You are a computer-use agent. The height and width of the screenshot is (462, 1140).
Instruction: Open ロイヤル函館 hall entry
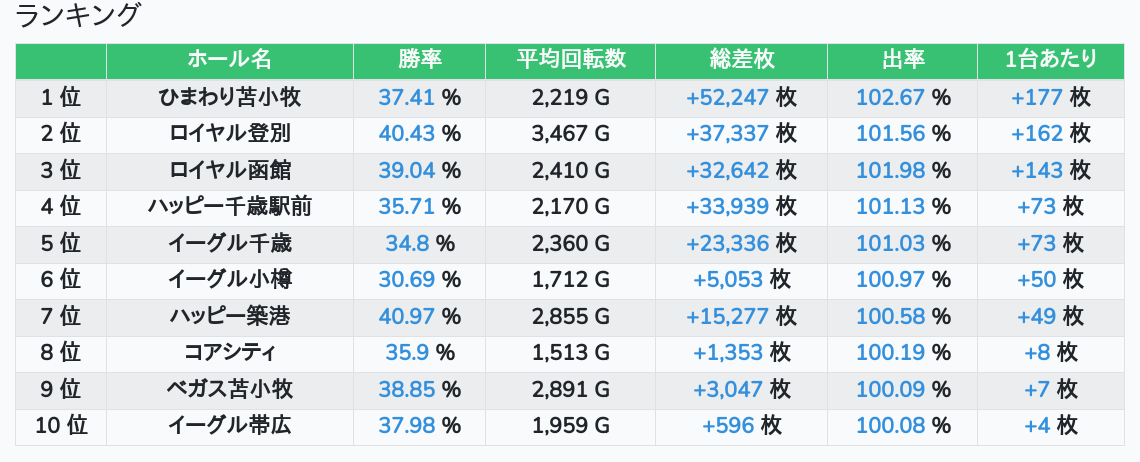(x=229, y=171)
